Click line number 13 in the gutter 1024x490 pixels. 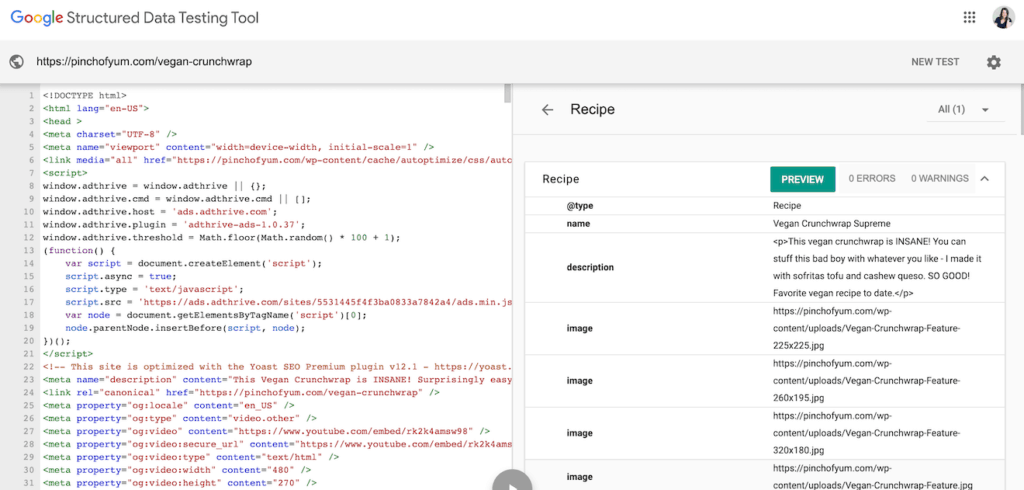pos(29,250)
